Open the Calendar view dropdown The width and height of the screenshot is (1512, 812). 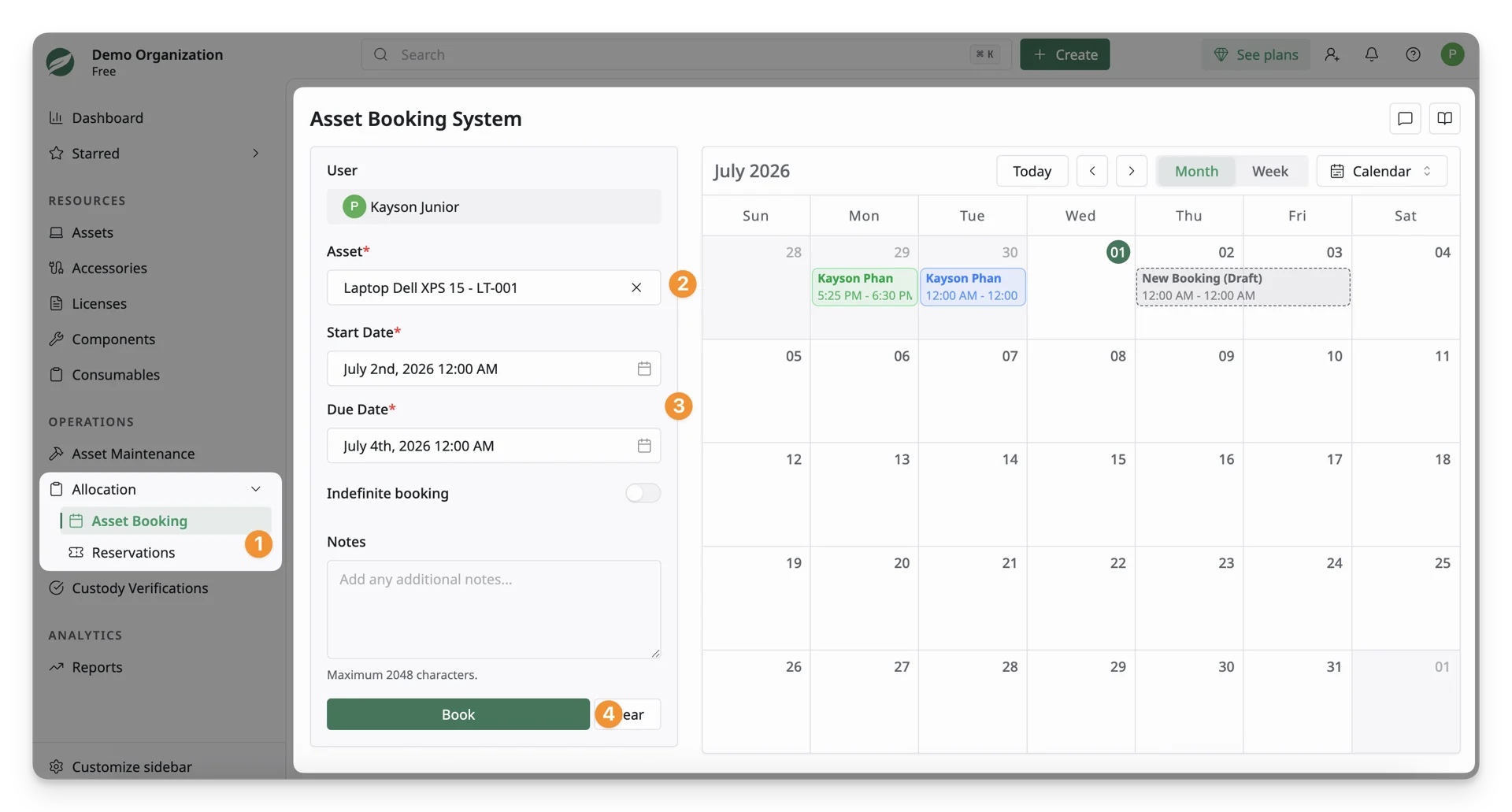pyautogui.click(x=1381, y=171)
